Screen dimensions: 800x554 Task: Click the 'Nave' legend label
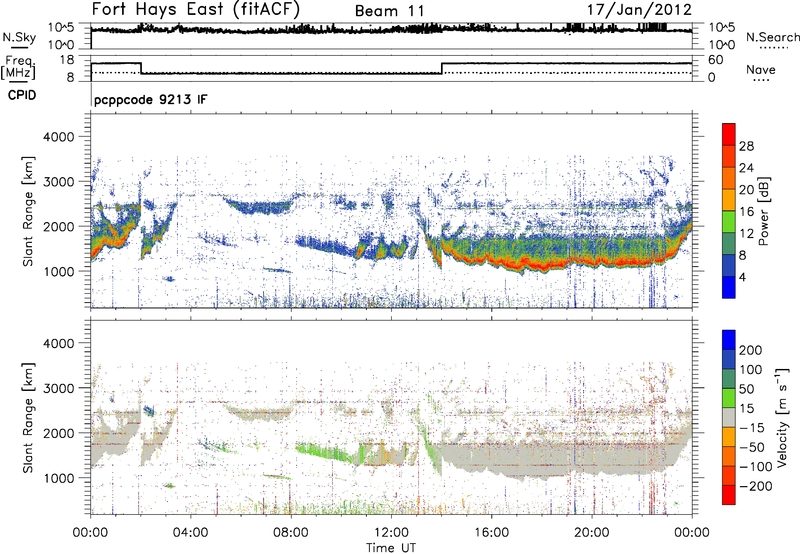761,69
